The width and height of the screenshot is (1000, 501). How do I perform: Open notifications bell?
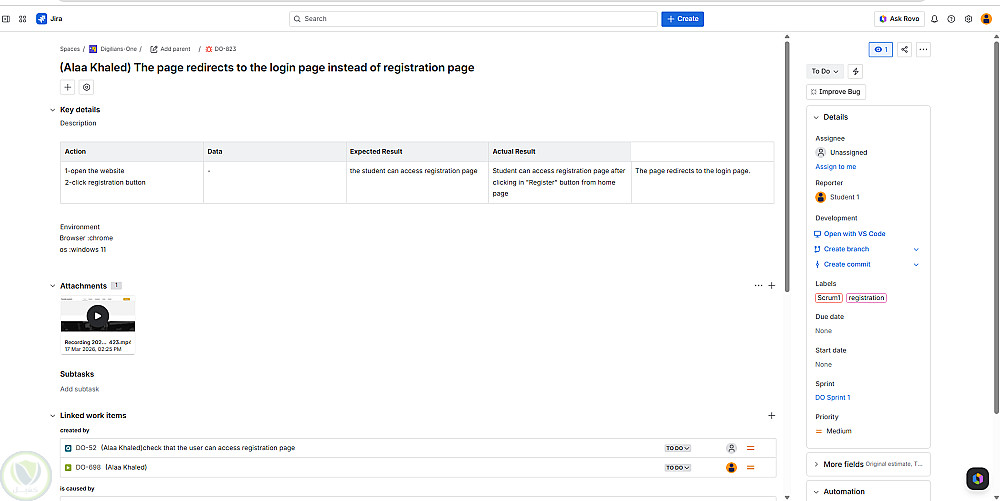(x=935, y=19)
